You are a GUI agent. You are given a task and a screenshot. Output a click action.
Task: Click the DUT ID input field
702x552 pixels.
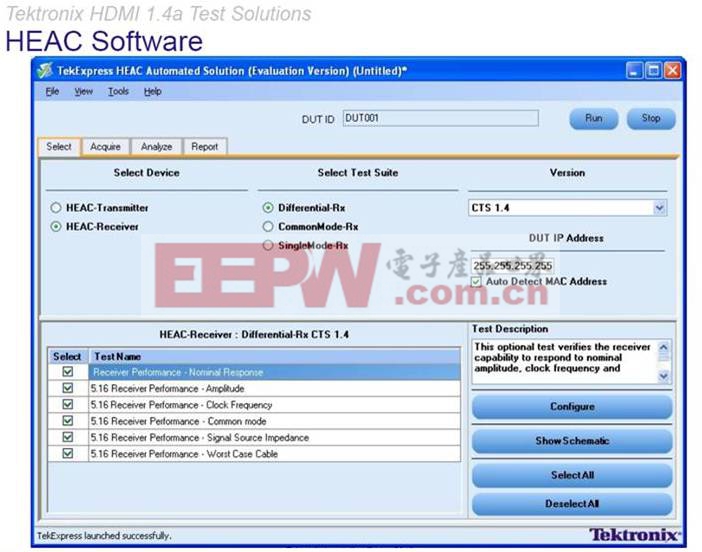pos(441,118)
